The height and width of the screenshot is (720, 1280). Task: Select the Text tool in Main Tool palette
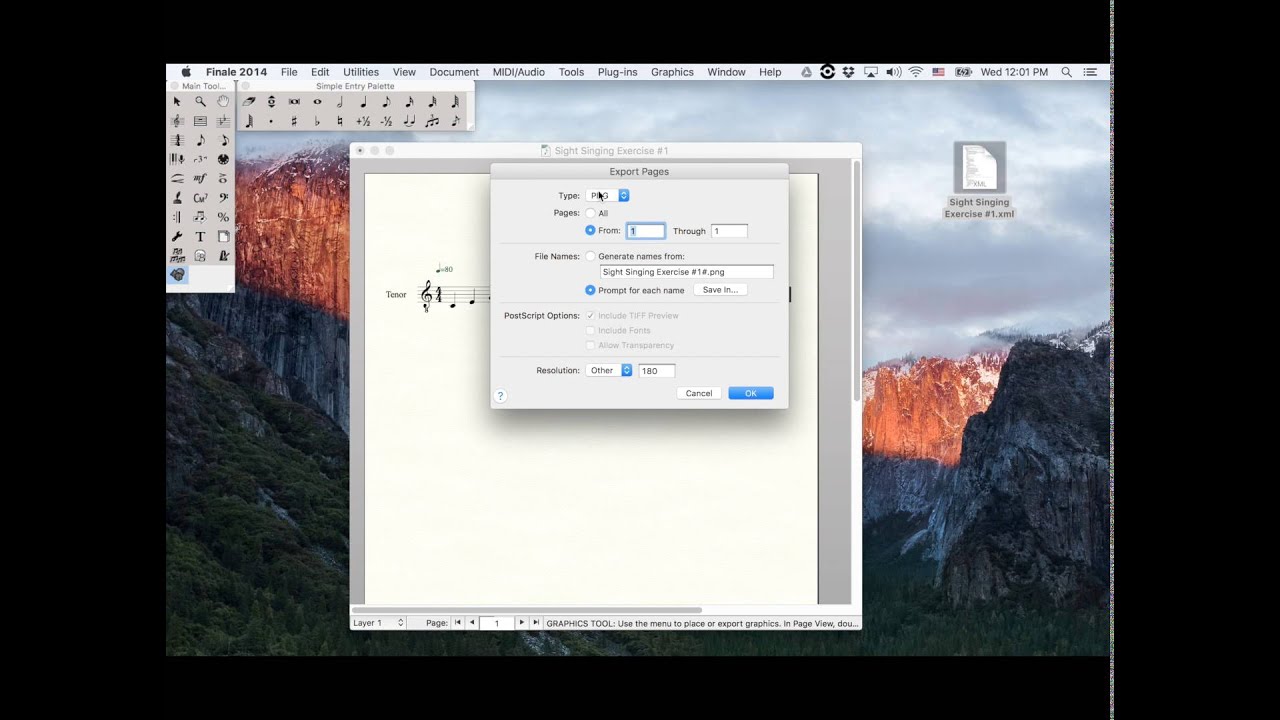(x=200, y=236)
